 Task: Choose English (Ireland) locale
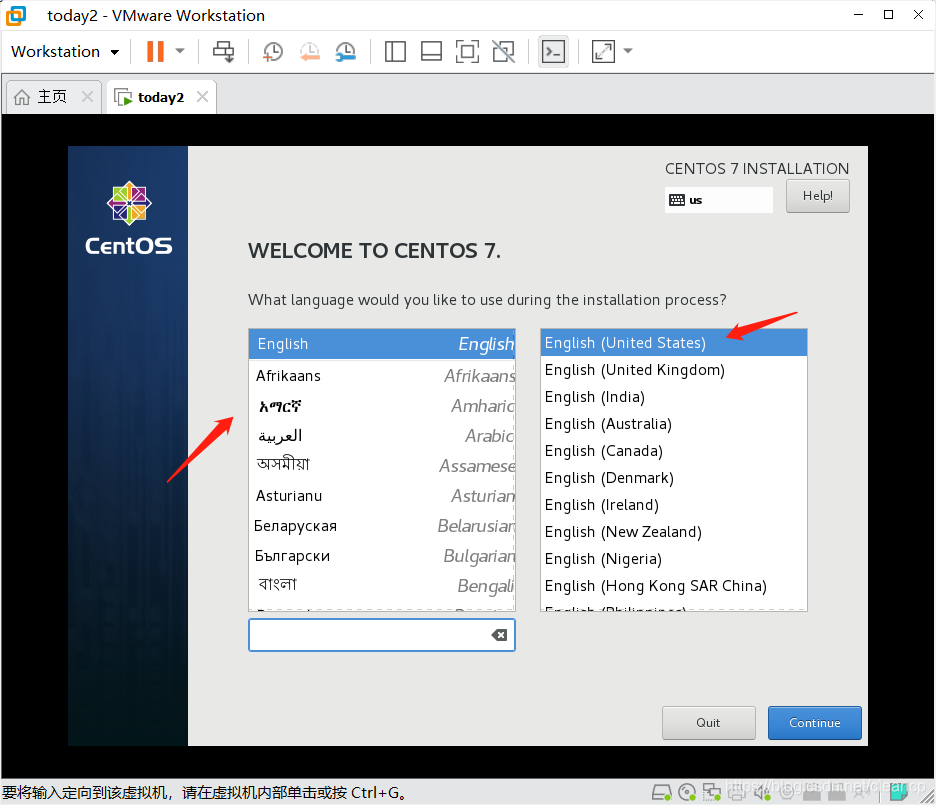coord(673,505)
